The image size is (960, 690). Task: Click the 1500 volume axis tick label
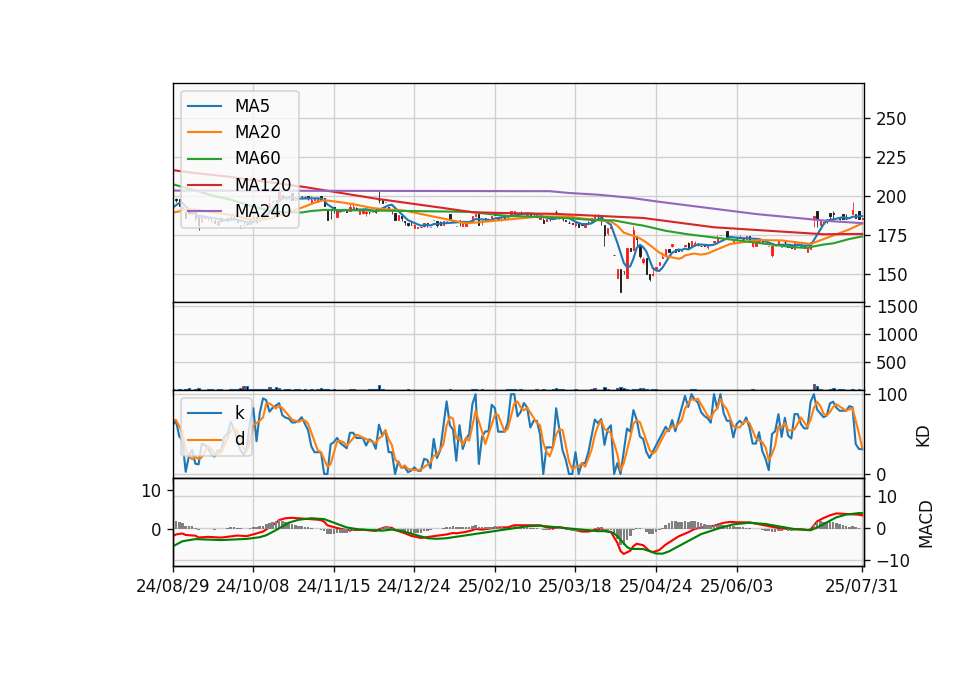tap(897, 307)
